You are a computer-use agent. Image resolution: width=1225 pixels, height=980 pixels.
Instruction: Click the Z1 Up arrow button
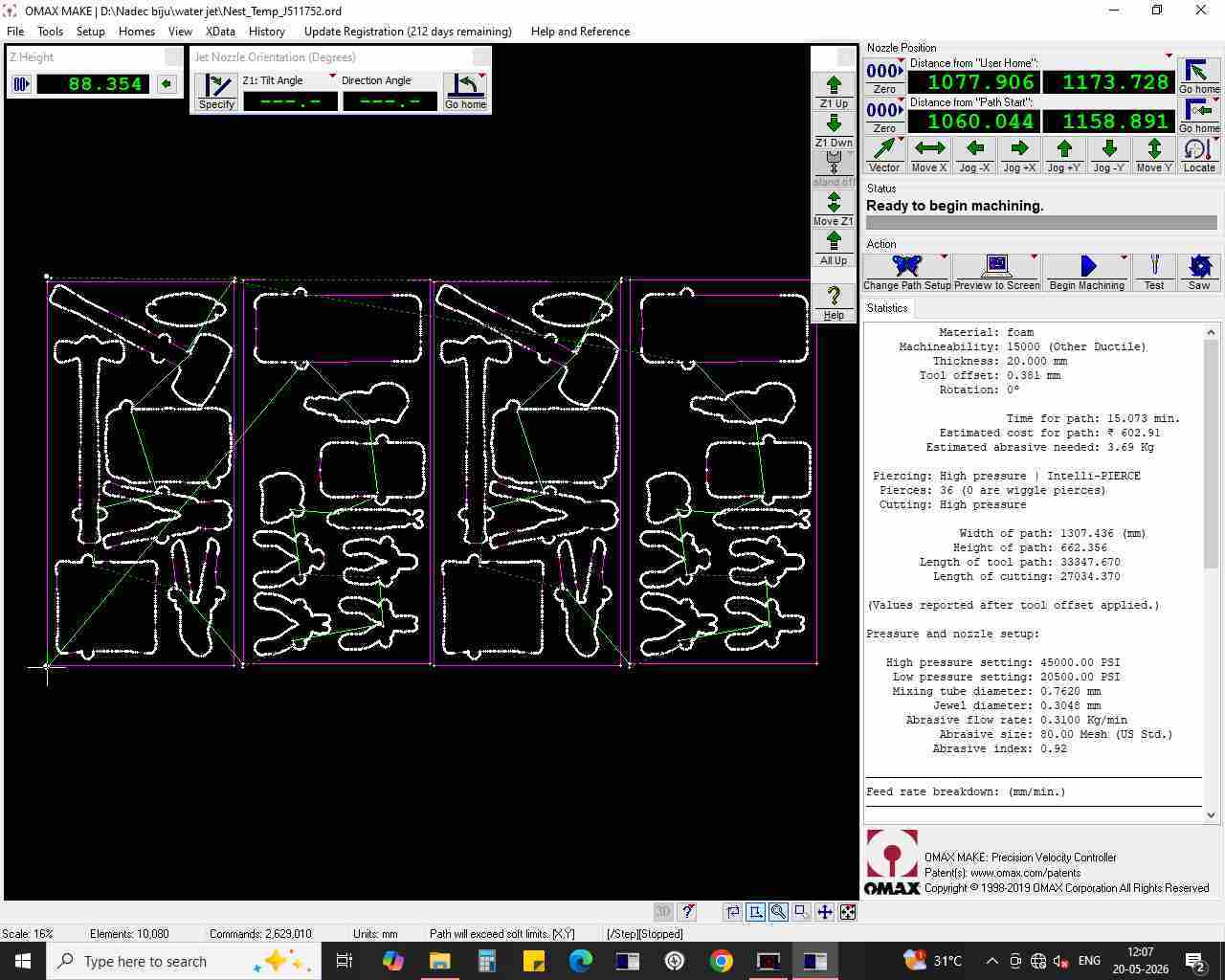(x=834, y=91)
